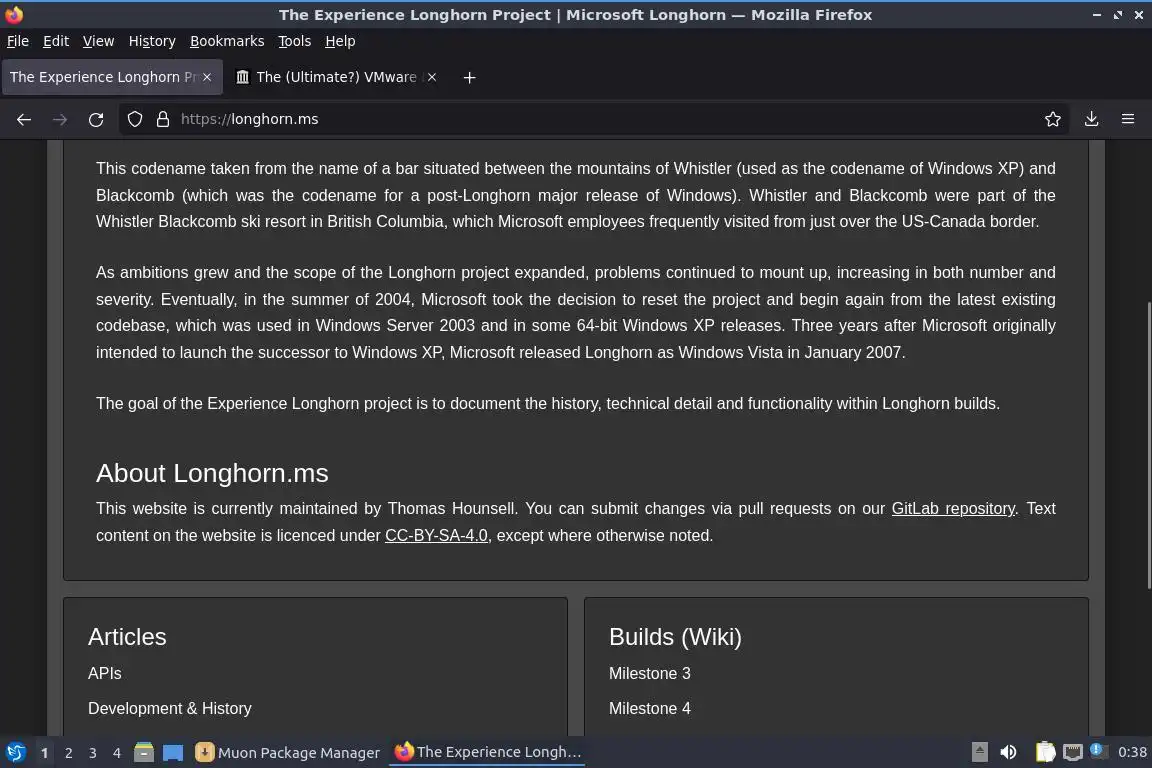Open the Milestone 4 builds page
Screen dimensions: 1152x768
click(x=649, y=708)
